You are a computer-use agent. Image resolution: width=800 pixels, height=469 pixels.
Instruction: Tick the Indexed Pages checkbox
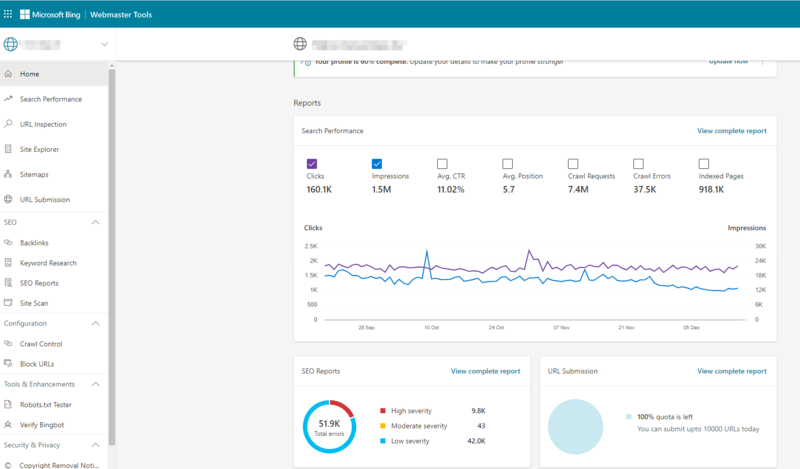(x=704, y=163)
